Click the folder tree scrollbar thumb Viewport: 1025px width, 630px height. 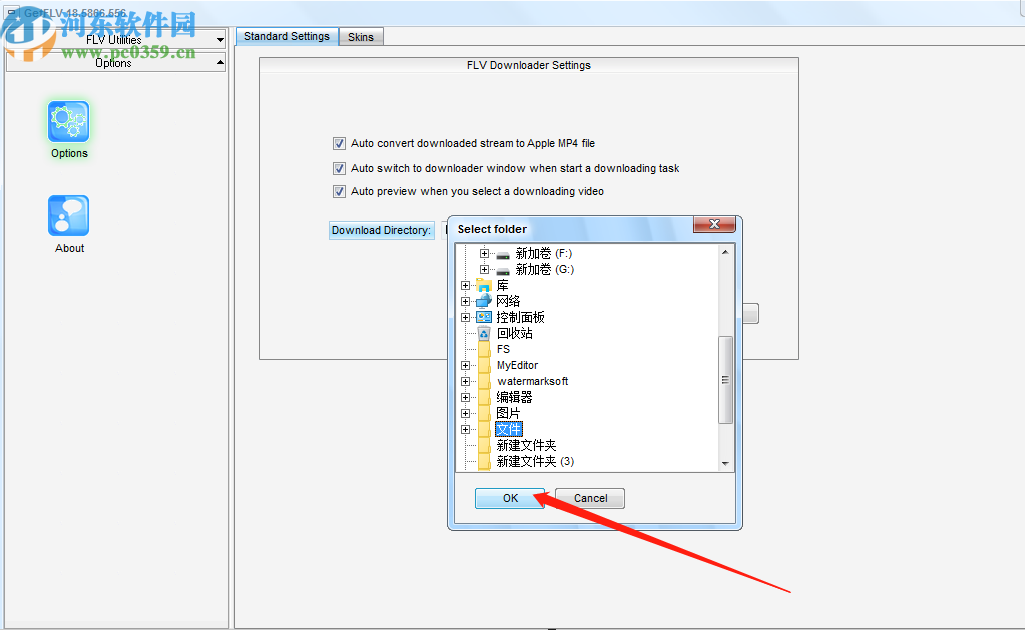tap(725, 380)
